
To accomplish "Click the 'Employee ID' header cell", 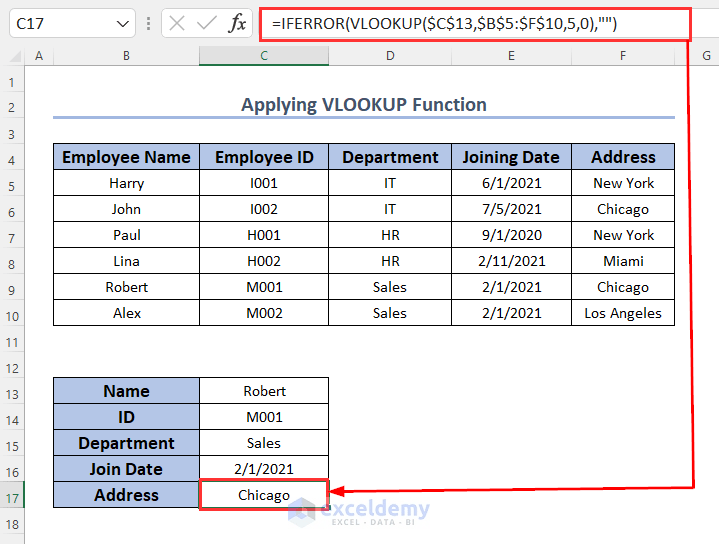I will 264,157.
